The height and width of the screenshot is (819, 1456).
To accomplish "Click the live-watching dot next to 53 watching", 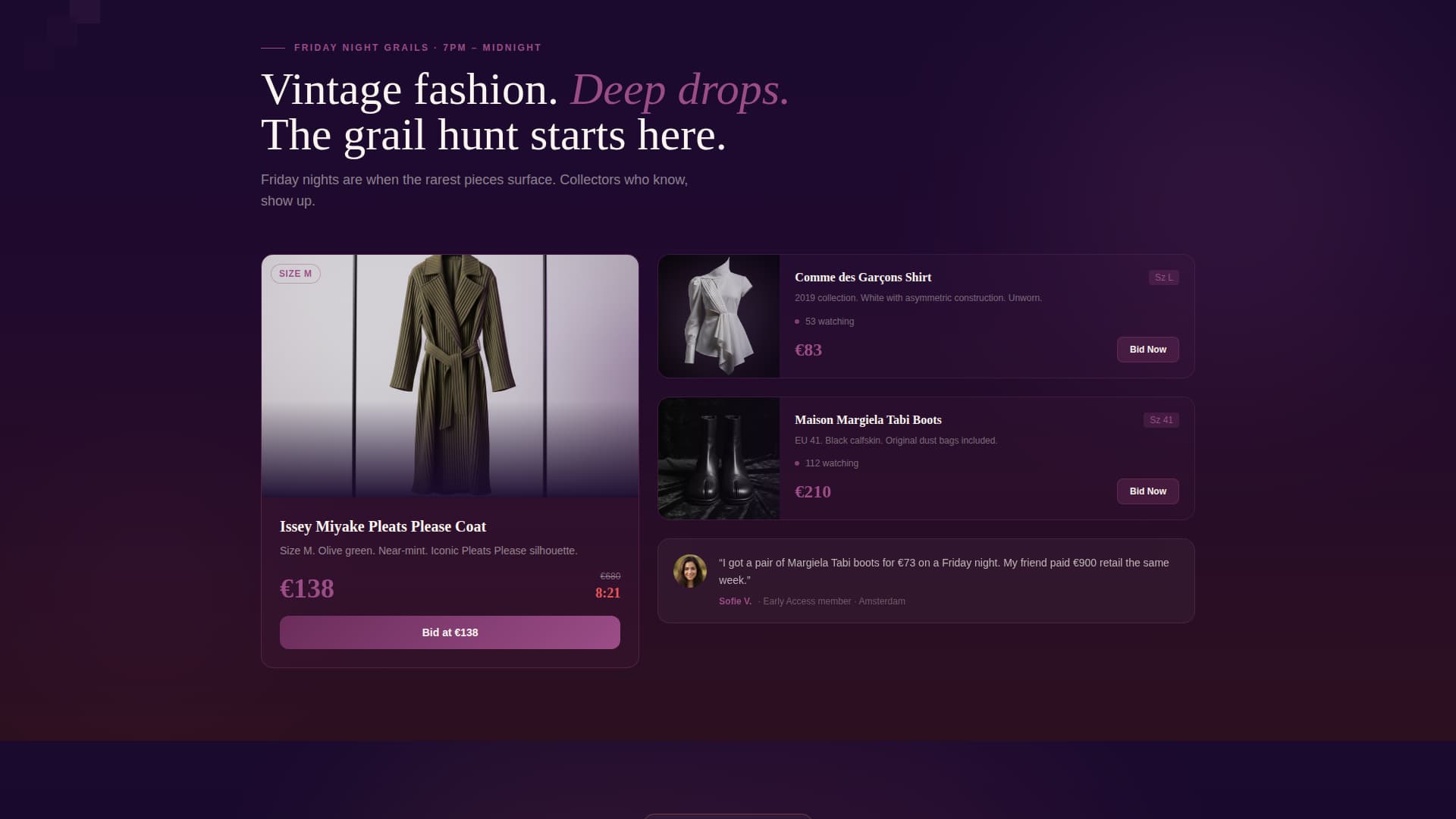I will click(x=797, y=322).
